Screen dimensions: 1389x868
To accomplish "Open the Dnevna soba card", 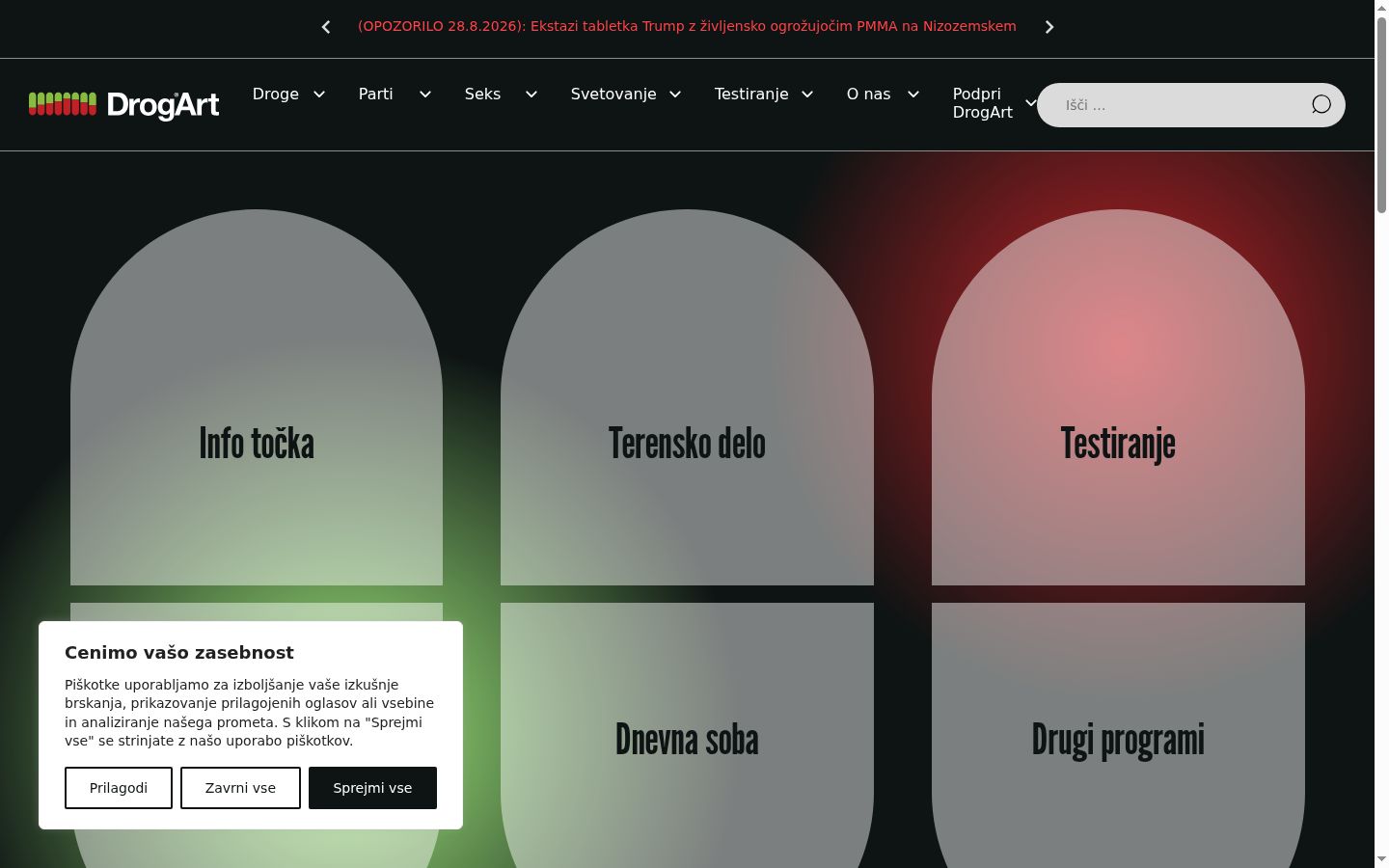I will pyautogui.click(x=687, y=738).
